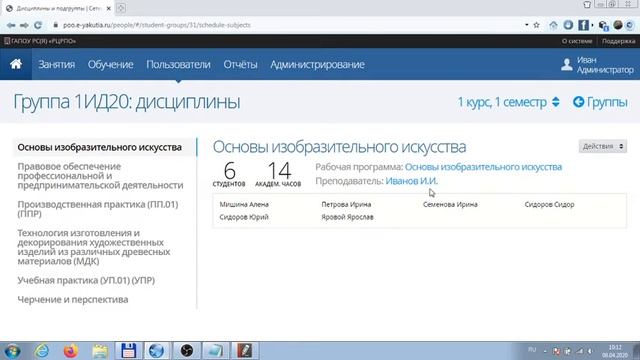
Task: Click student Сидоров Юрий
Action: 244,217
